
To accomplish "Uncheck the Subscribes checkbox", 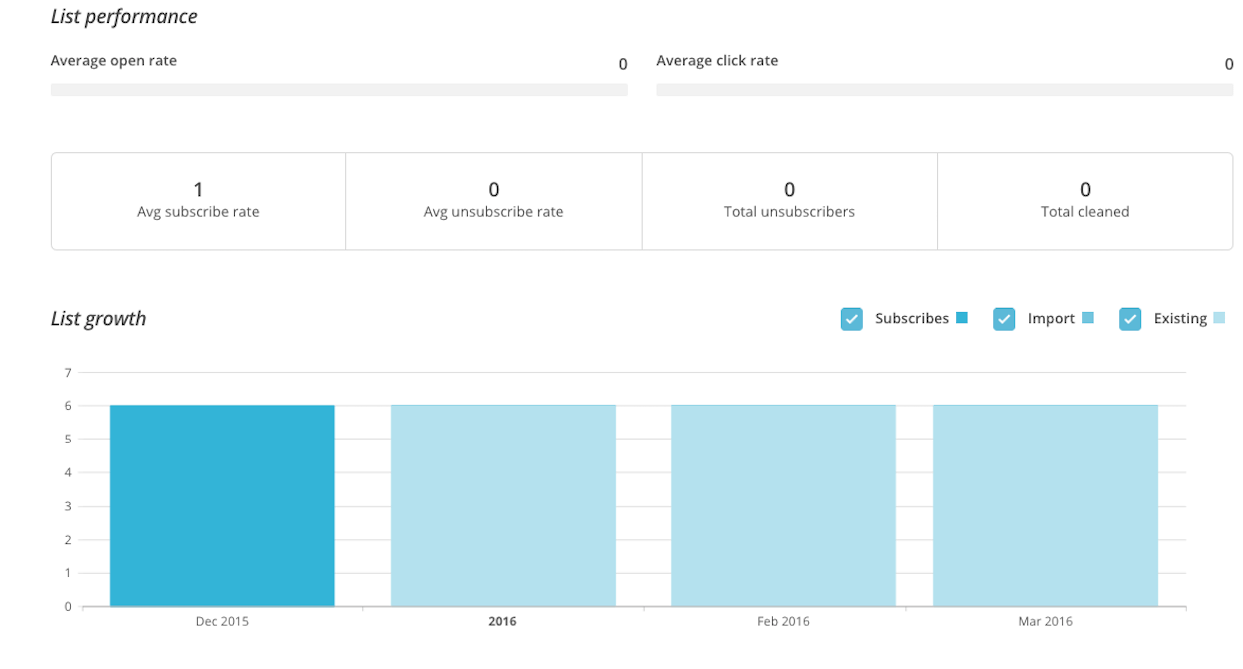I will (x=852, y=319).
